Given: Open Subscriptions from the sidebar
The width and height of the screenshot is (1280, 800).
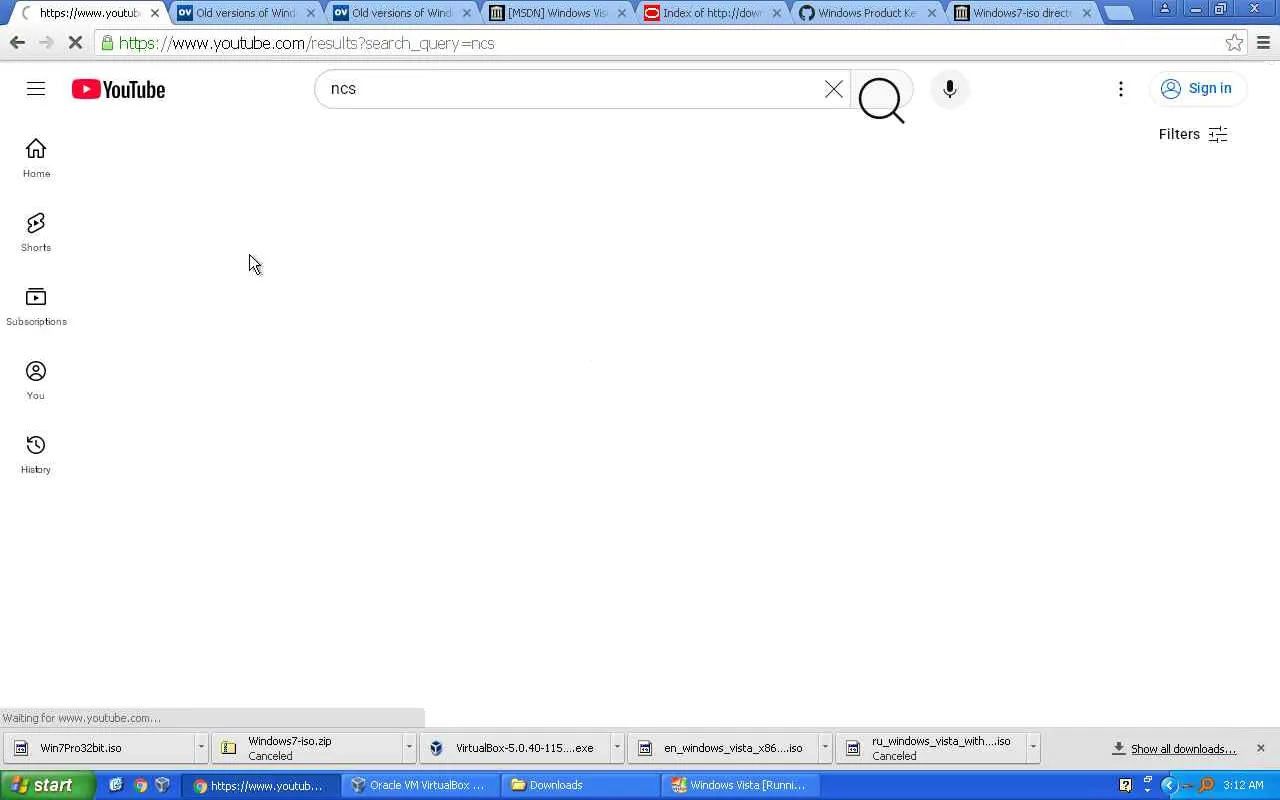Looking at the screenshot, I should [36, 306].
